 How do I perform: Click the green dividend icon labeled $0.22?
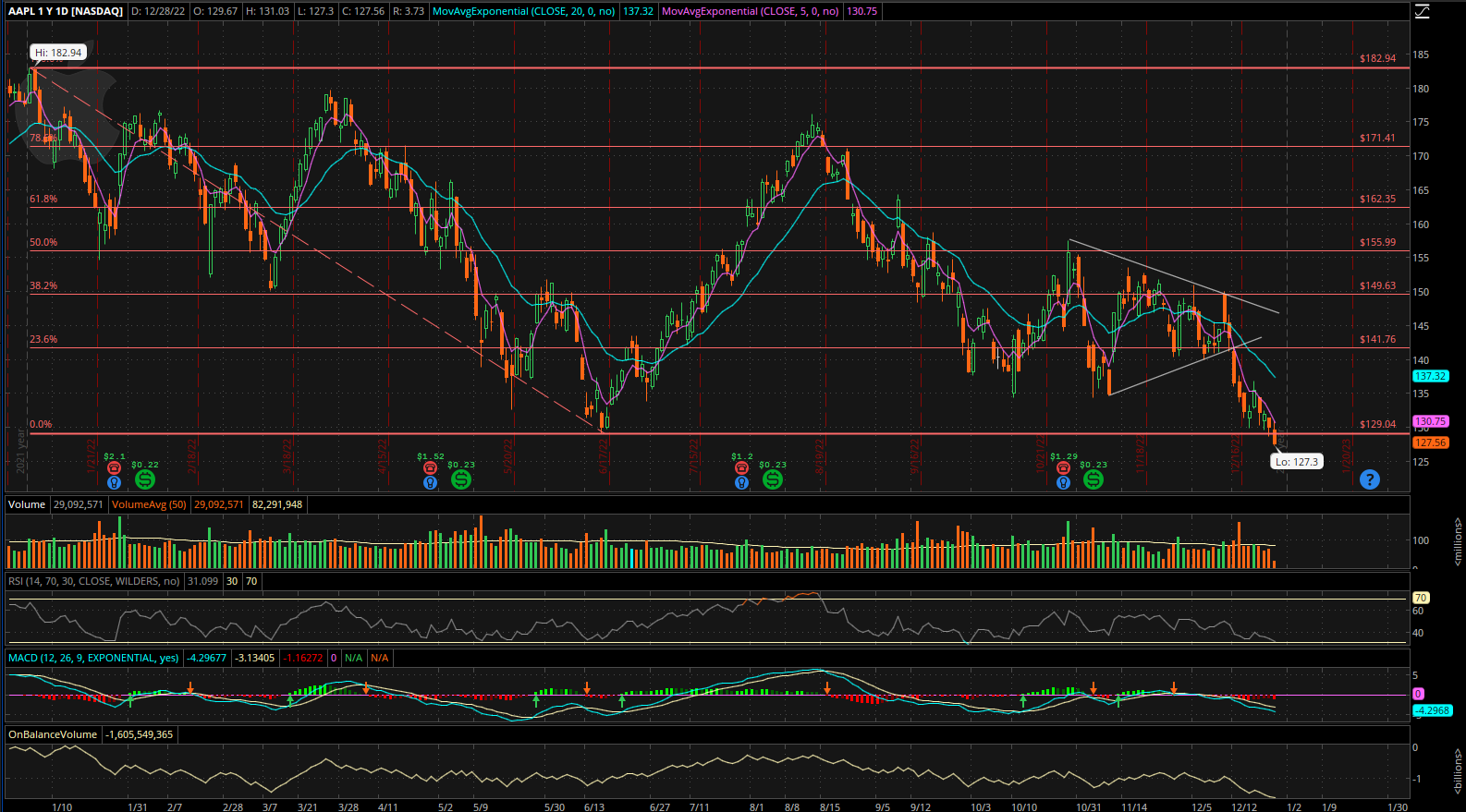(144, 479)
